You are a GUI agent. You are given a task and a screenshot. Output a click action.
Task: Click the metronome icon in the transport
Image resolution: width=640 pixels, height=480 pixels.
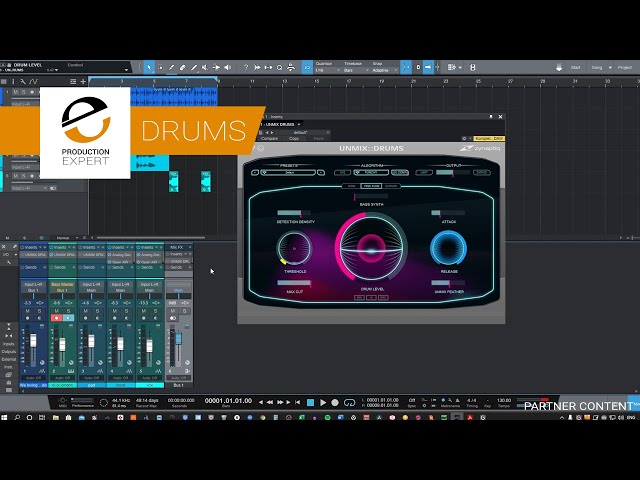point(457,400)
